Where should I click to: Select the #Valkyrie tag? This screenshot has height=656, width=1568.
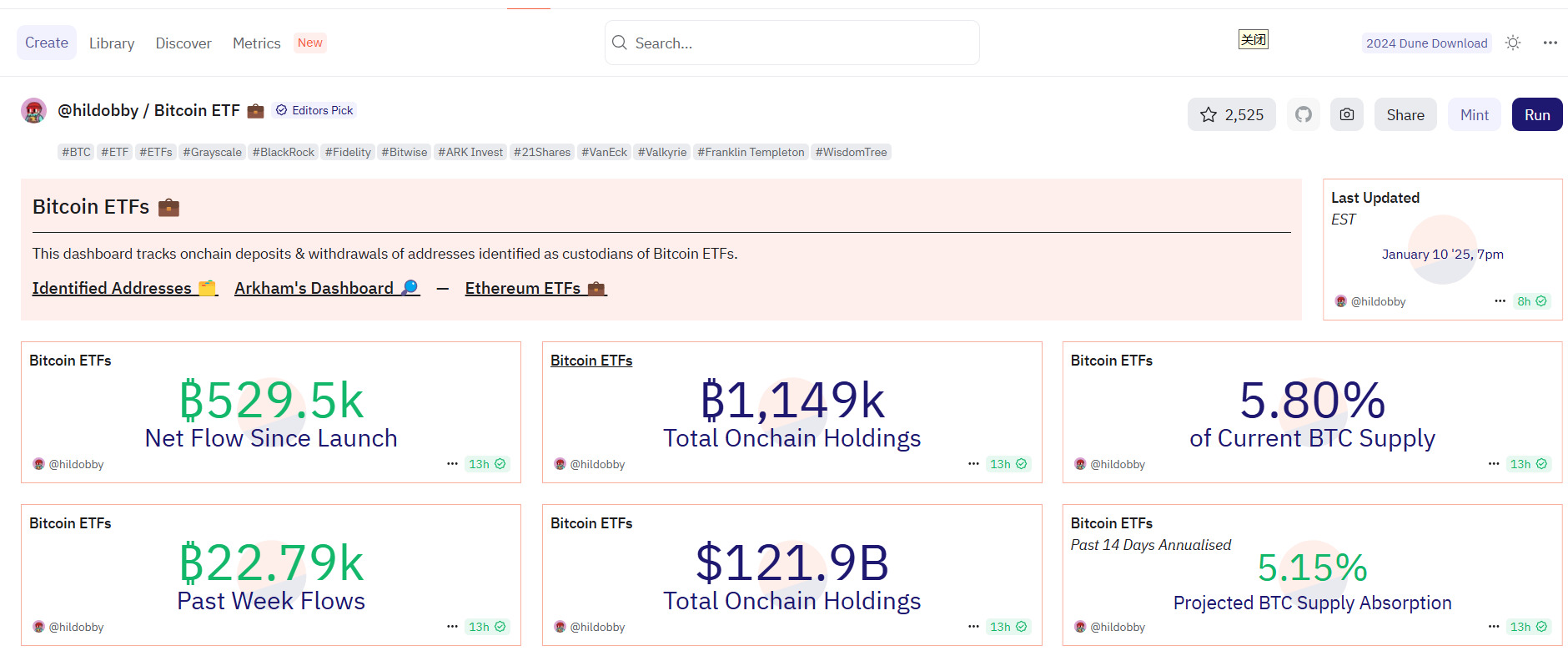[662, 152]
